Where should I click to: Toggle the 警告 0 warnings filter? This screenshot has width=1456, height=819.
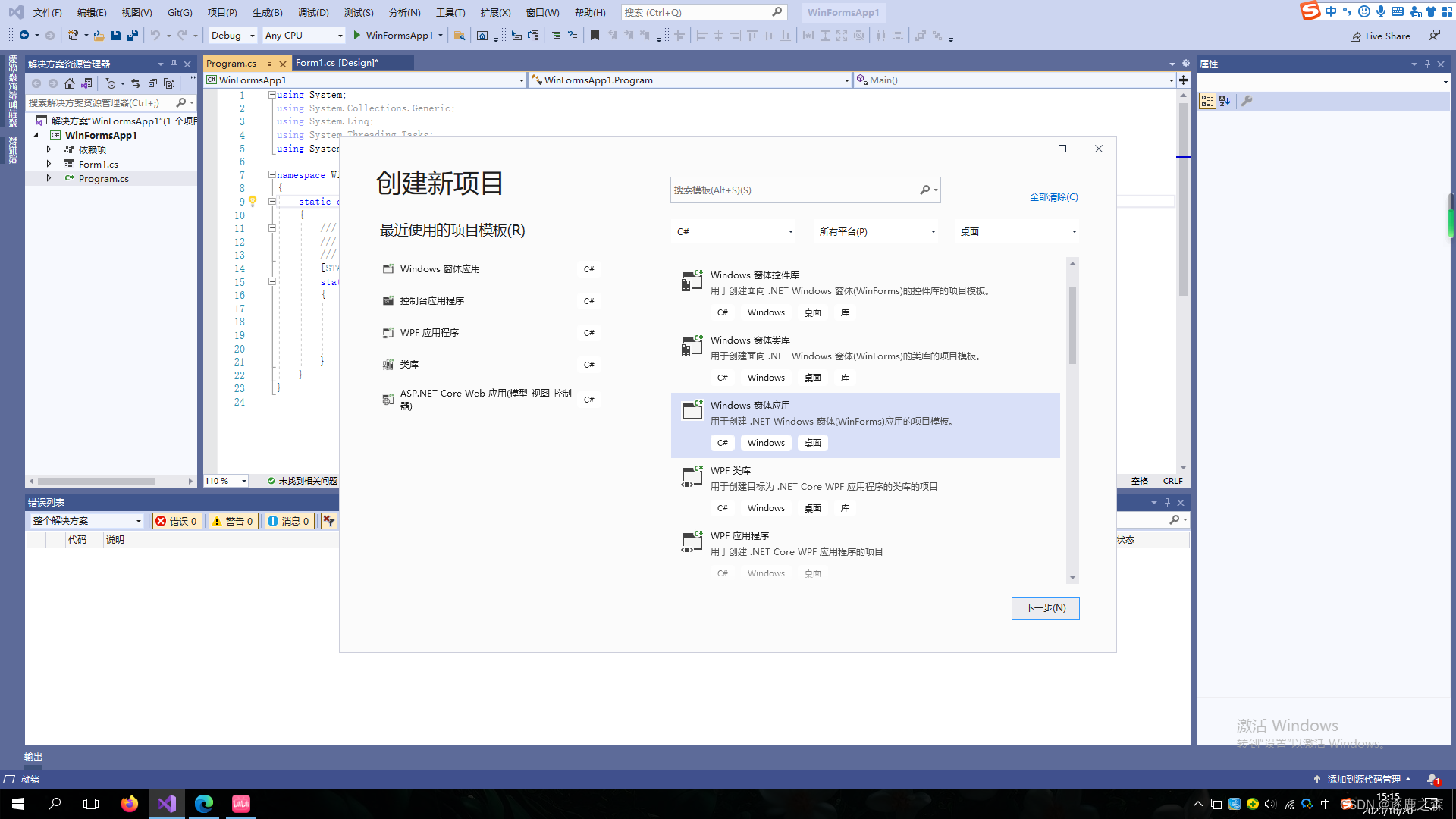[x=233, y=521]
